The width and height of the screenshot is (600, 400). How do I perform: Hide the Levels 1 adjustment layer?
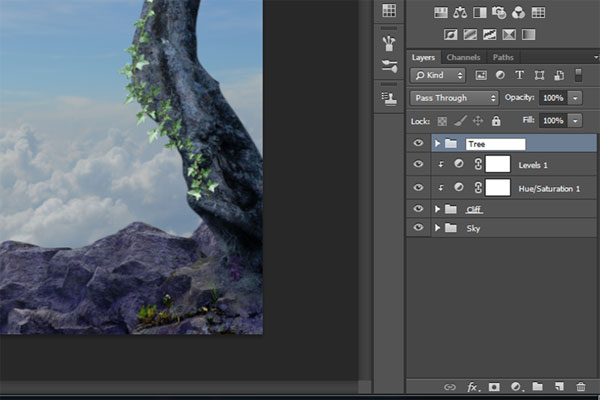418,164
